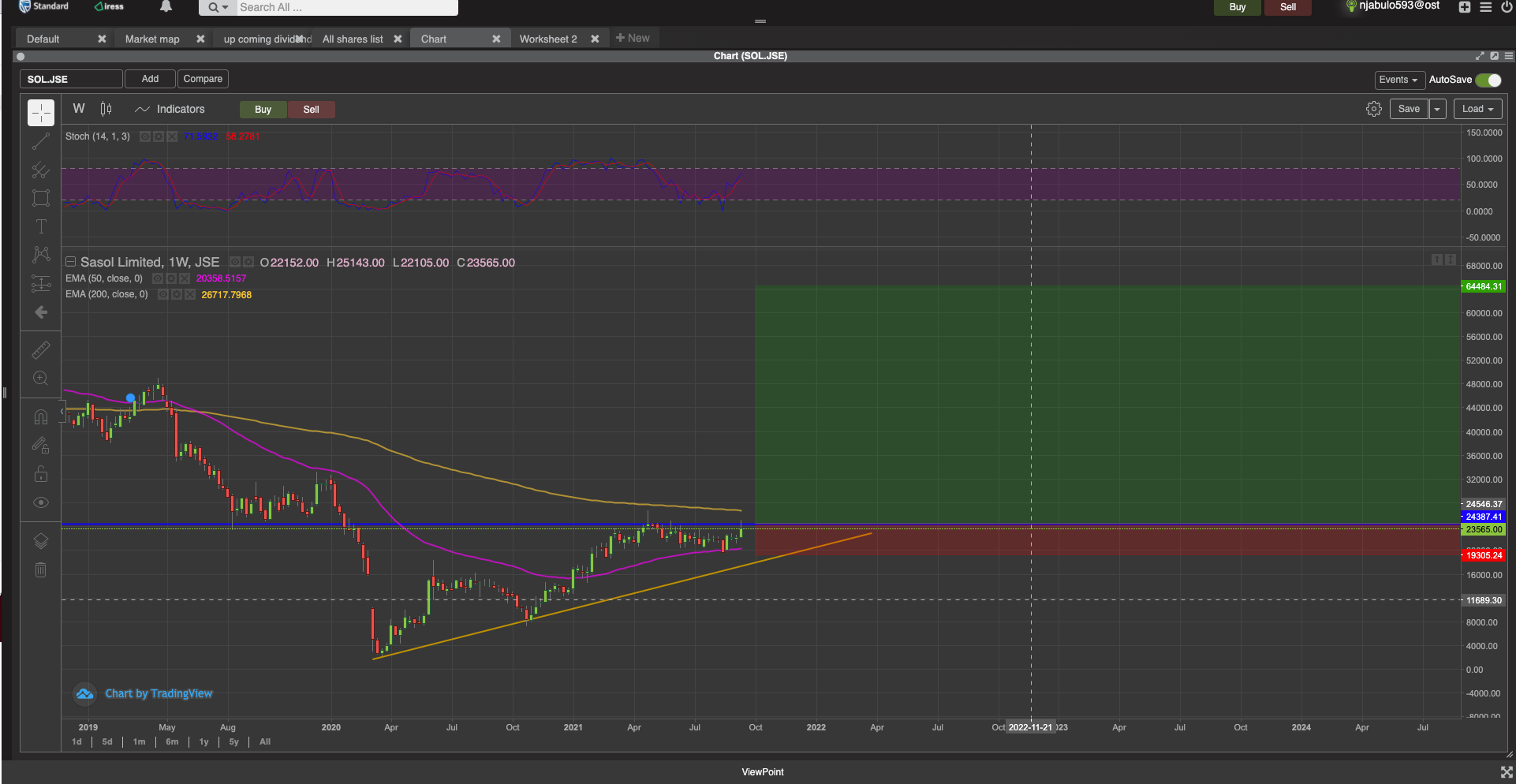
Task: Toggle visibility of EMA 50 indicator
Action: click(158, 278)
